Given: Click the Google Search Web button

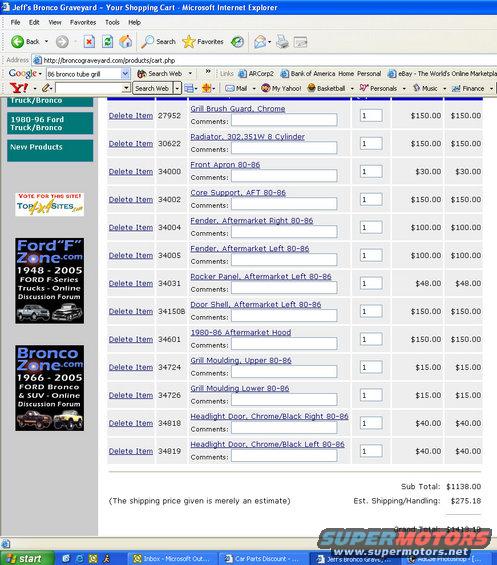Looking at the screenshot, I should [159, 74].
